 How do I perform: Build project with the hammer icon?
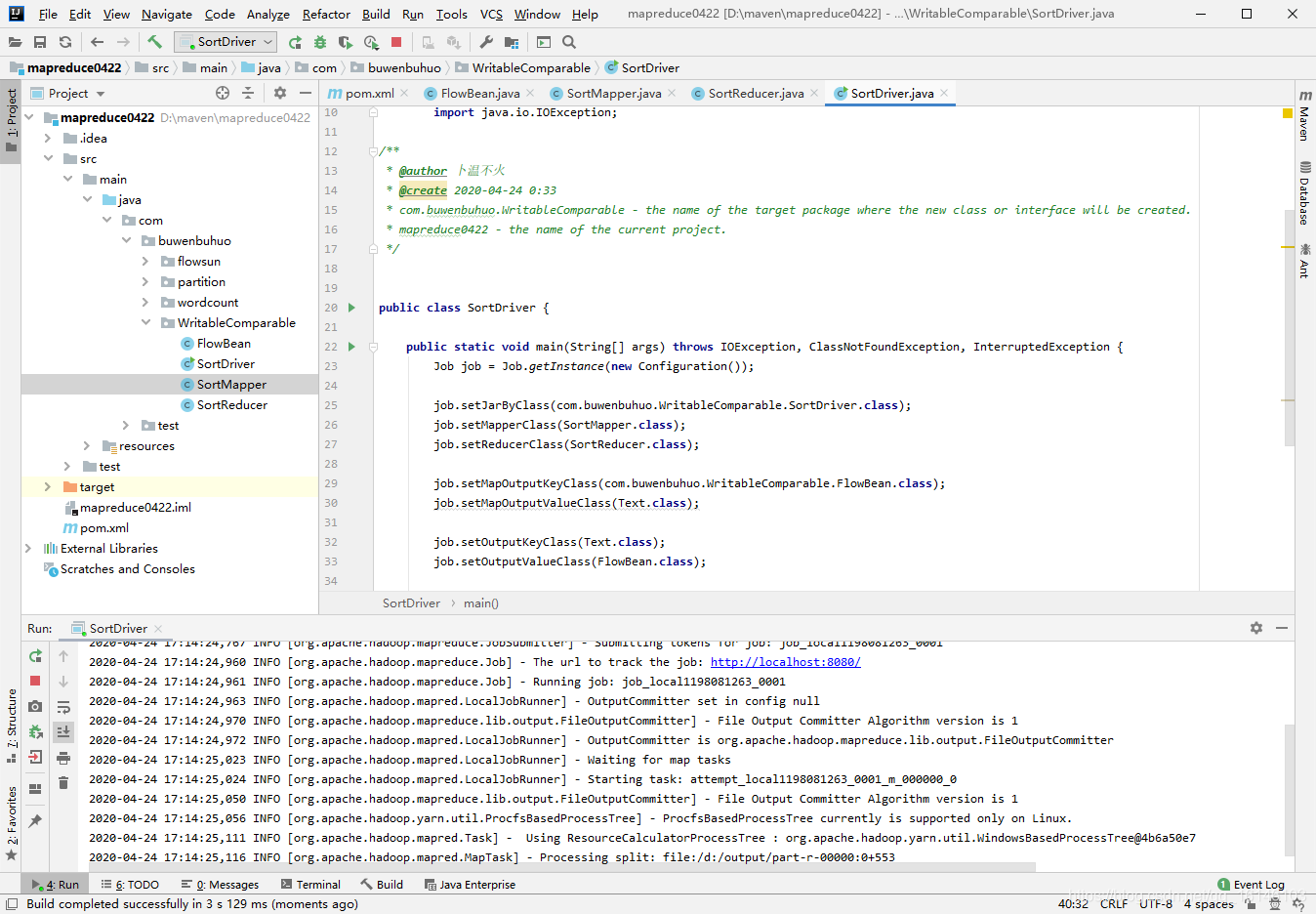pyautogui.click(x=154, y=42)
